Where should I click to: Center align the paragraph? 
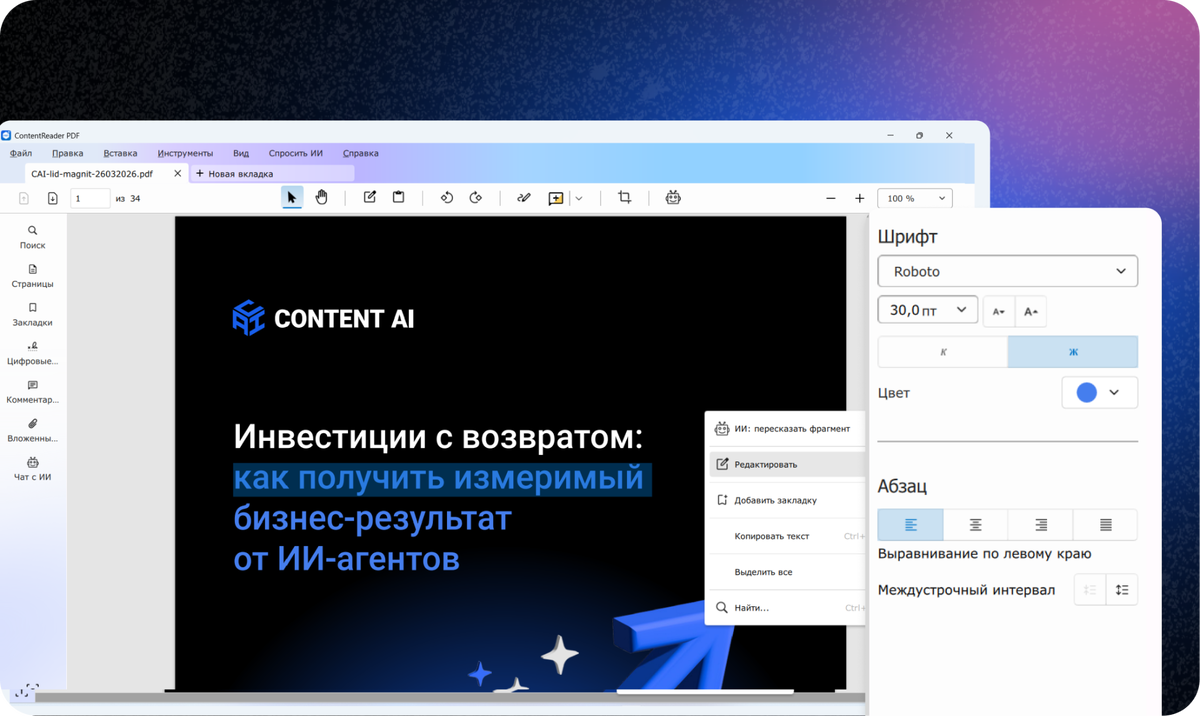click(975, 525)
